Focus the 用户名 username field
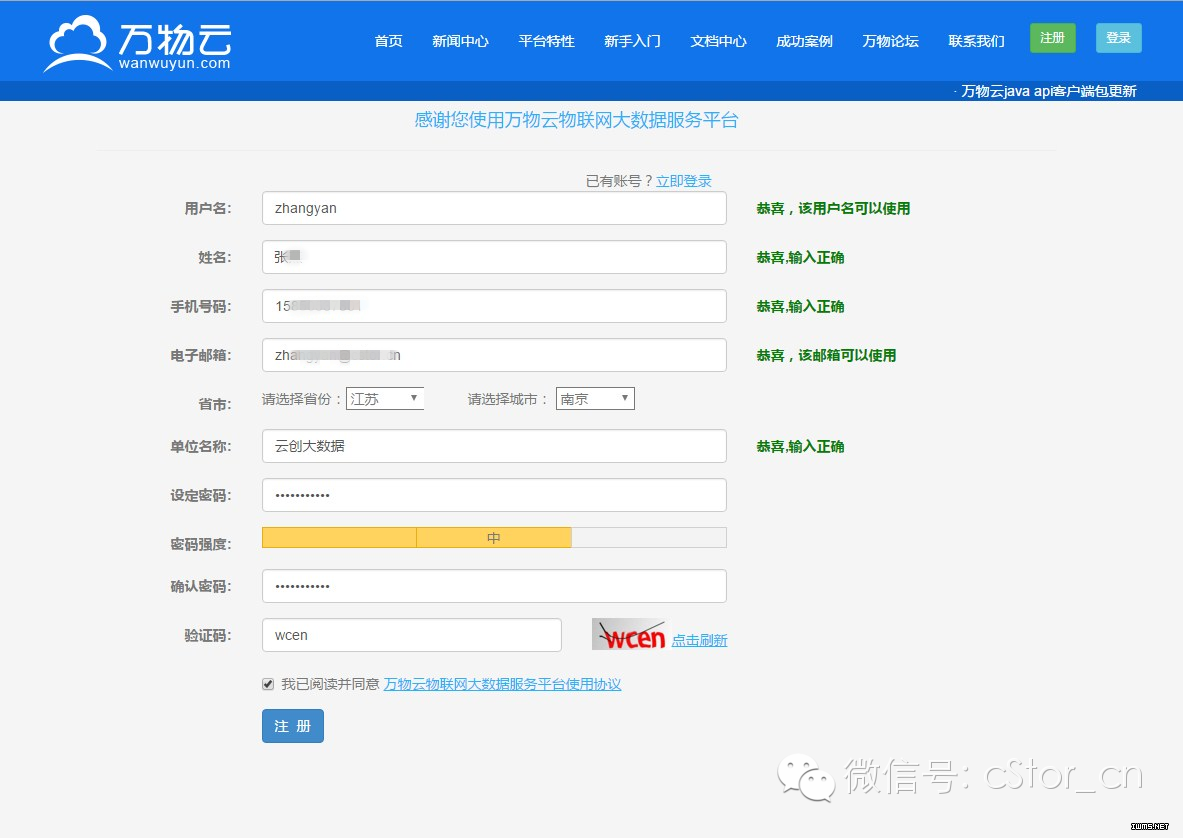This screenshot has width=1183, height=838. [x=494, y=208]
